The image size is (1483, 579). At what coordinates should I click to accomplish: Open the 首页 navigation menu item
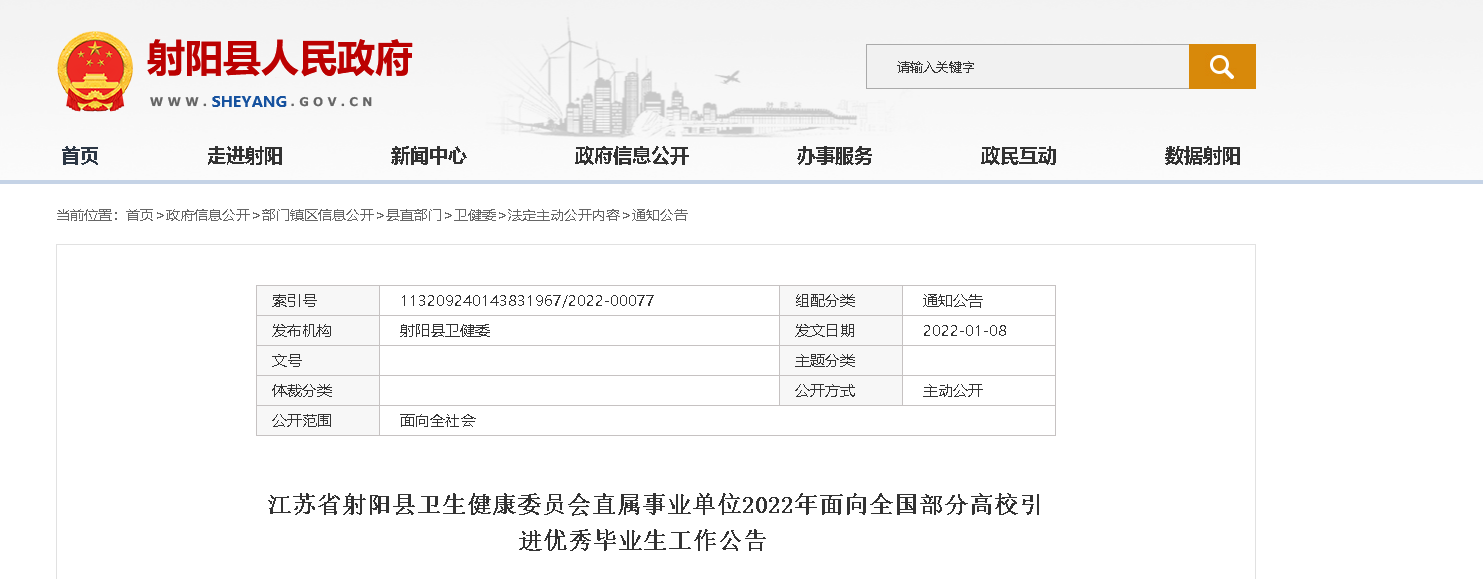click(x=80, y=156)
